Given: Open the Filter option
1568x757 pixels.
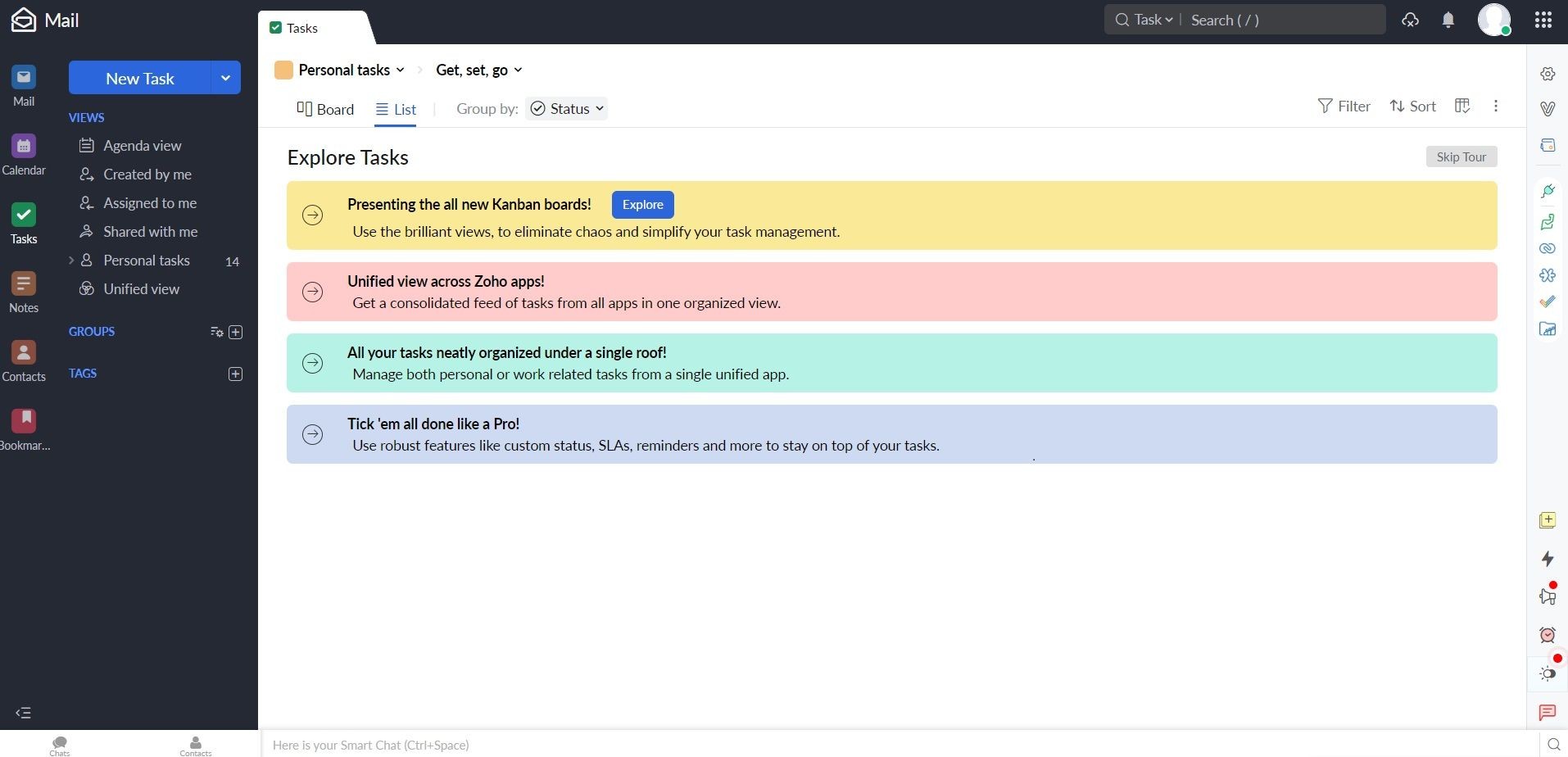Looking at the screenshot, I should point(1344,106).
